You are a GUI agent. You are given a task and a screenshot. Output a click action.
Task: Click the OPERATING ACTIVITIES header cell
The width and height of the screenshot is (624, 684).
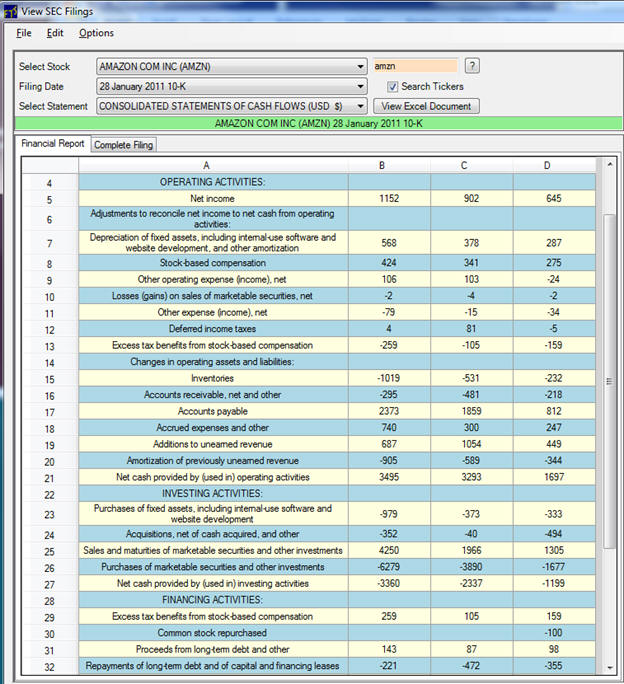[x=213, y=182]
